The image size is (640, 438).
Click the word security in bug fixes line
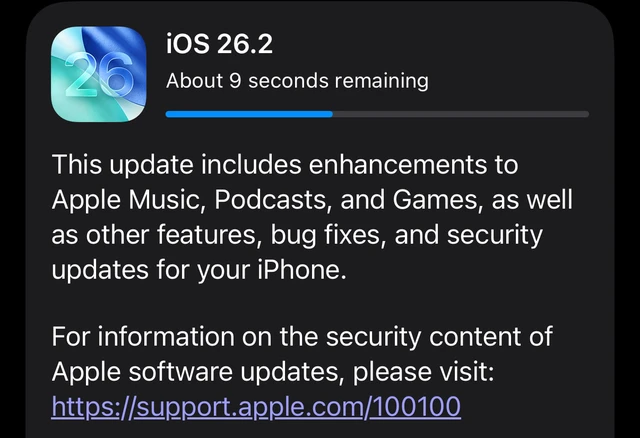pyautogui.click(x=495, y=236)
